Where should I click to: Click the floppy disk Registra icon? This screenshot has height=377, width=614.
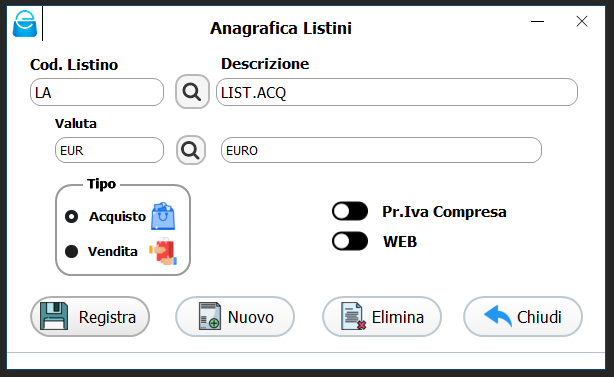point(54,316)
